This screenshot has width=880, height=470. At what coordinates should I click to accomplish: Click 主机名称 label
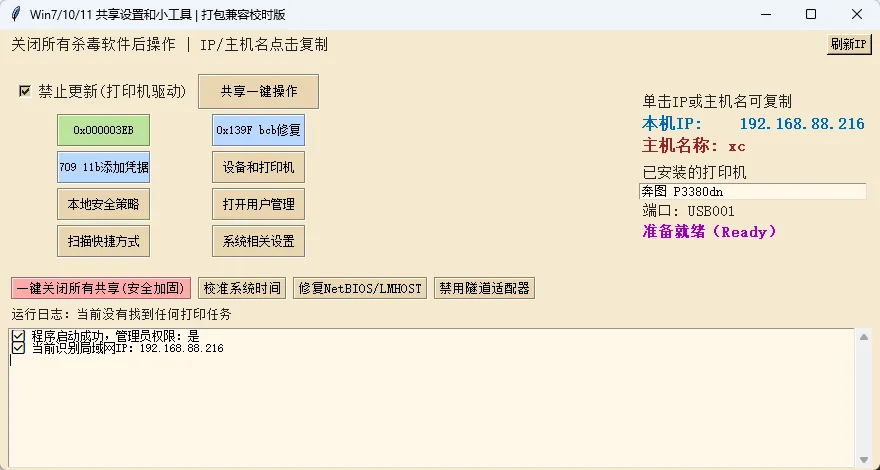coord(680,147)
